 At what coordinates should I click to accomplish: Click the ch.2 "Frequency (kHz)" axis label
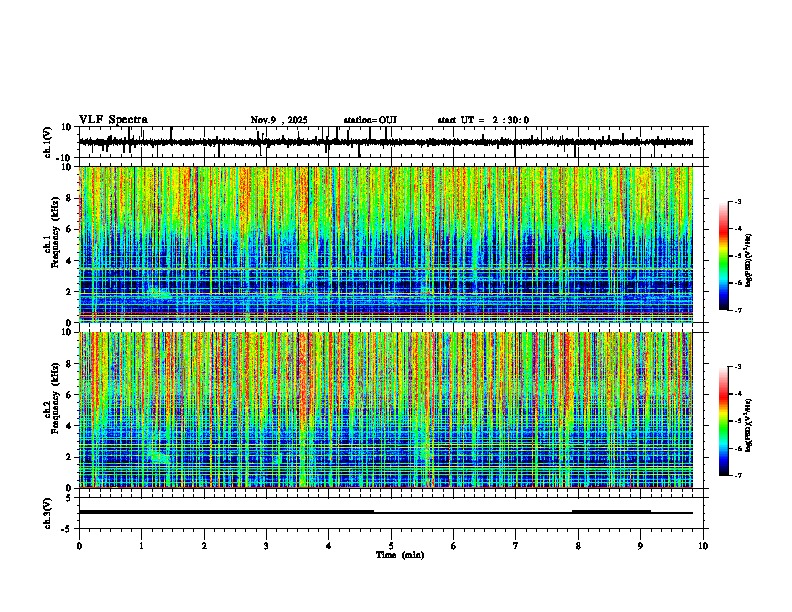click(55, 398)
